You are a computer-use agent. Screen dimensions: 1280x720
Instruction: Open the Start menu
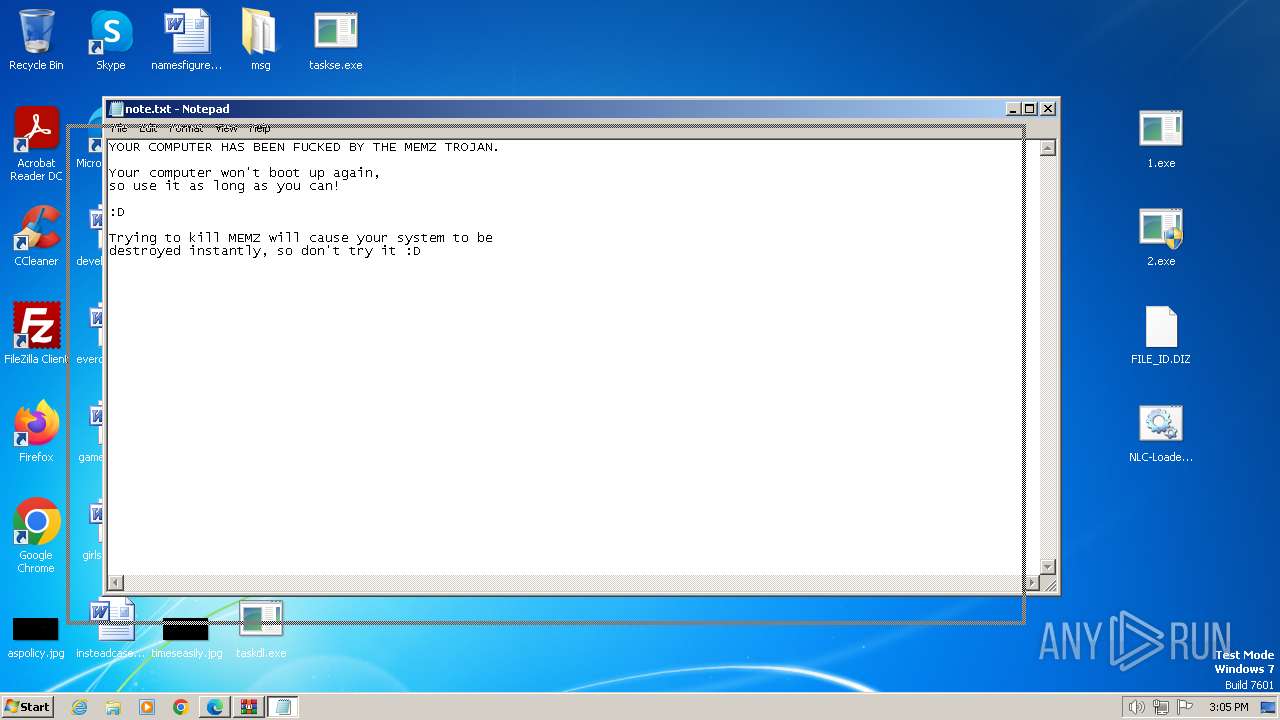tap(27, 707)
